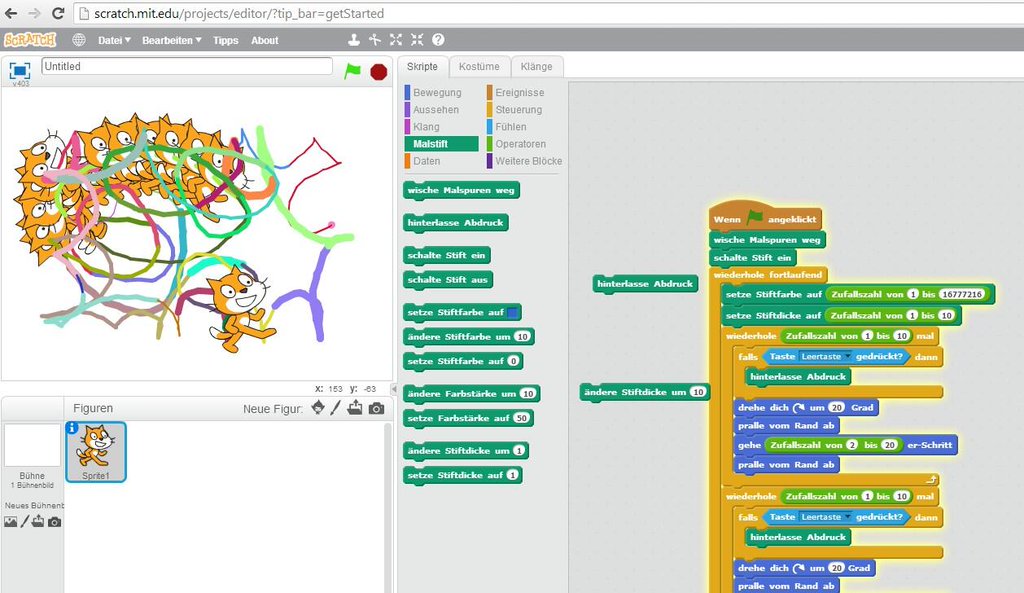The height and width of the screenshot is (593, 1024).
Task: Choose a backdrop from the library
Action: coord(10,522)
